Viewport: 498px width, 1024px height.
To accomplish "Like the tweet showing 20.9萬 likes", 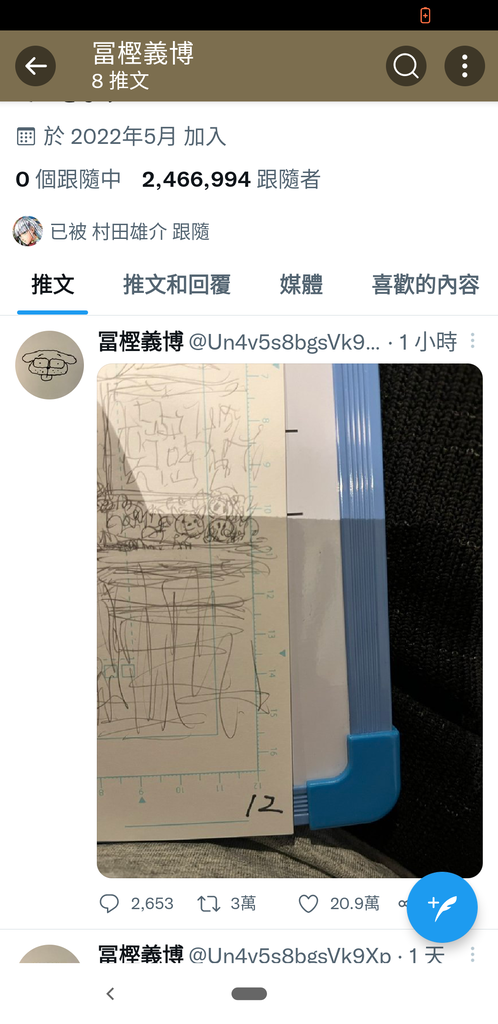I will (x=308, y=903).
